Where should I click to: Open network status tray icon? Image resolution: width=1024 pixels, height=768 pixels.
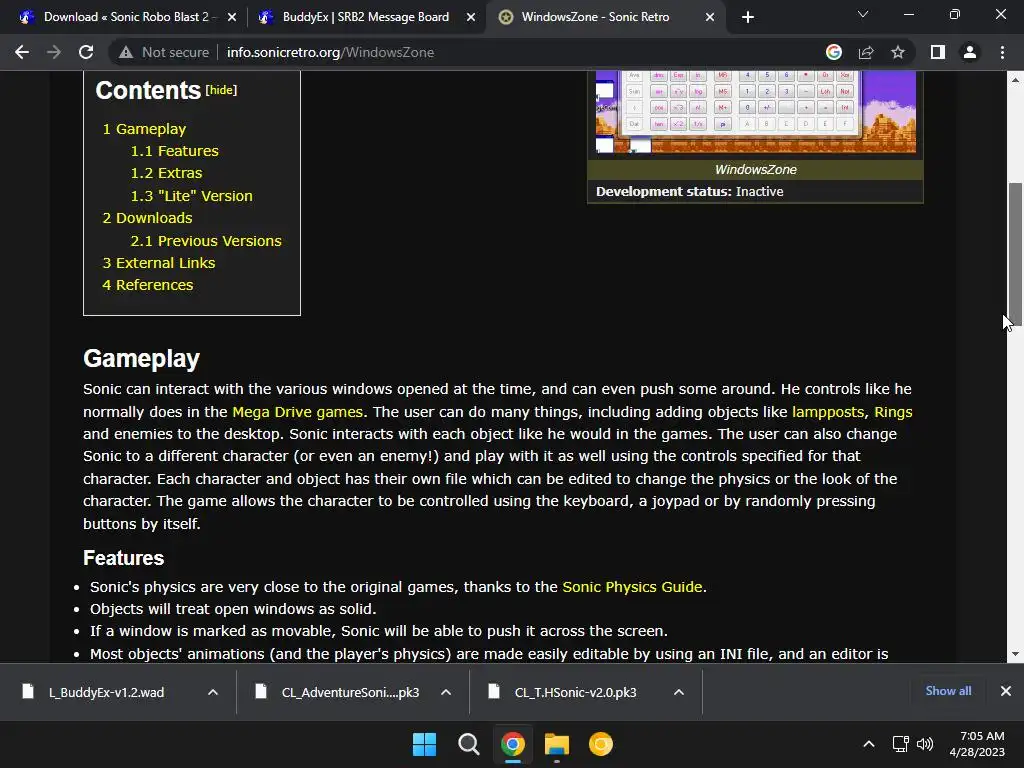(x=901, y=744)
